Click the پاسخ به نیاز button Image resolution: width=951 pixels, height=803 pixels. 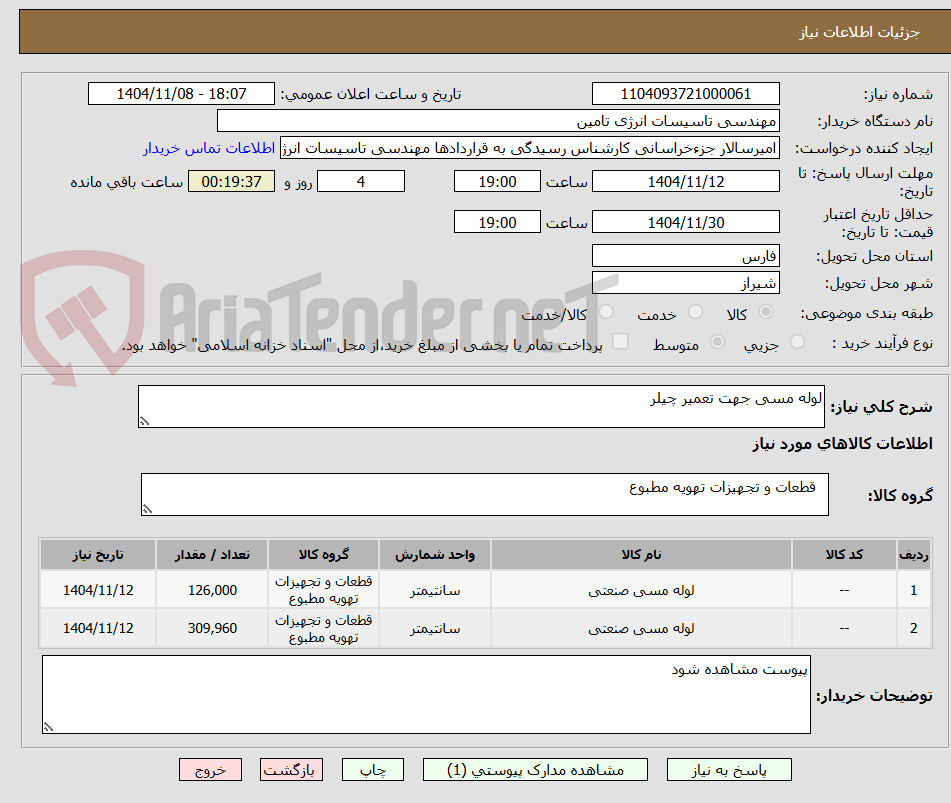coord(729,770)
